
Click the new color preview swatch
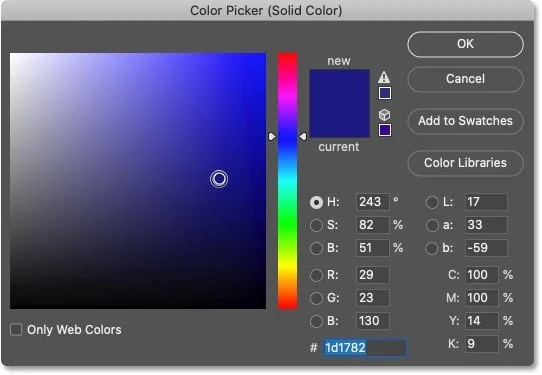click(x=339, y=86)
